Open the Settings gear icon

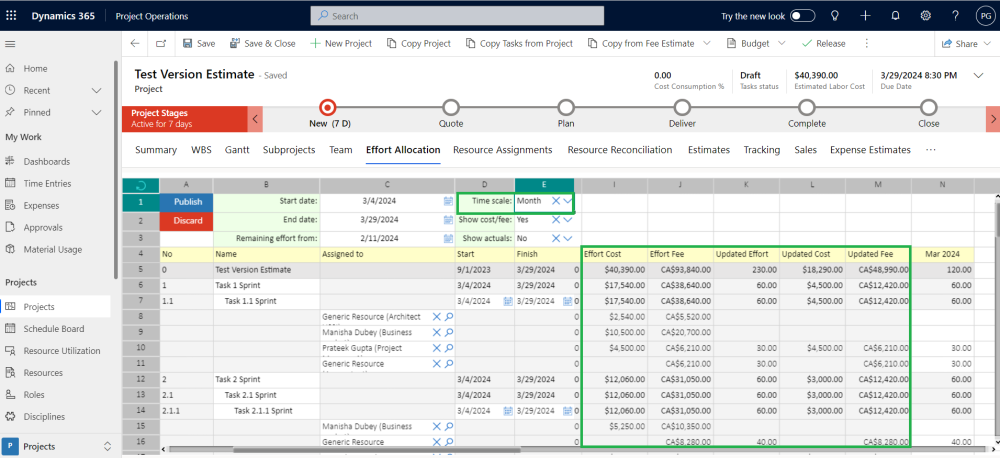pos(926,16)
